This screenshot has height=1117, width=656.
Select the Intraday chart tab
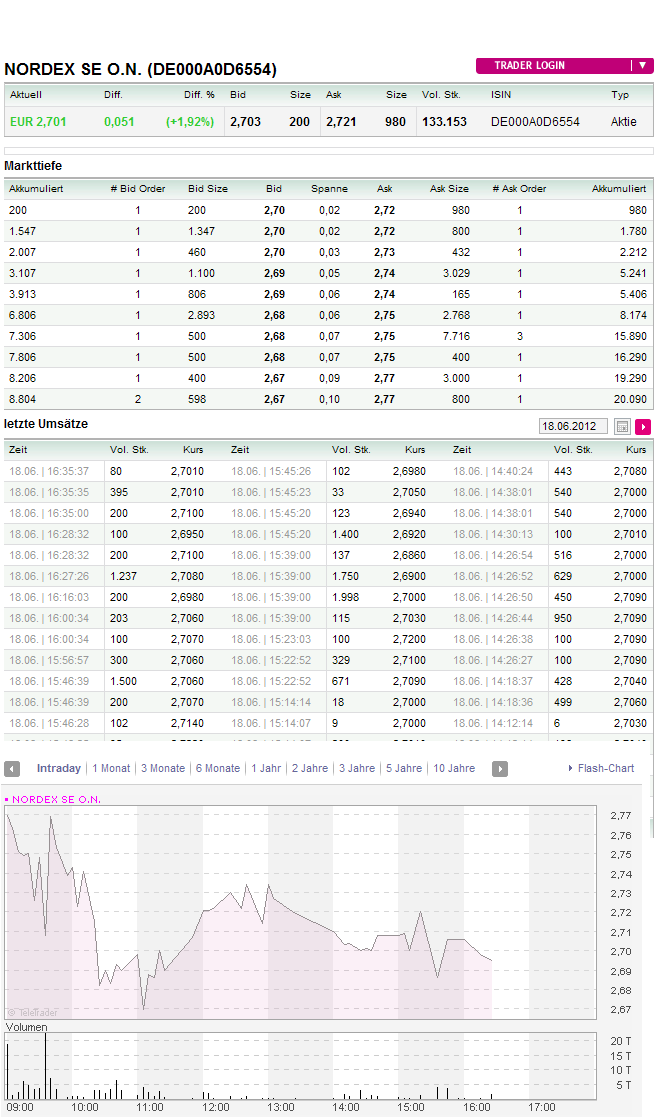click(x=58, y=768)
